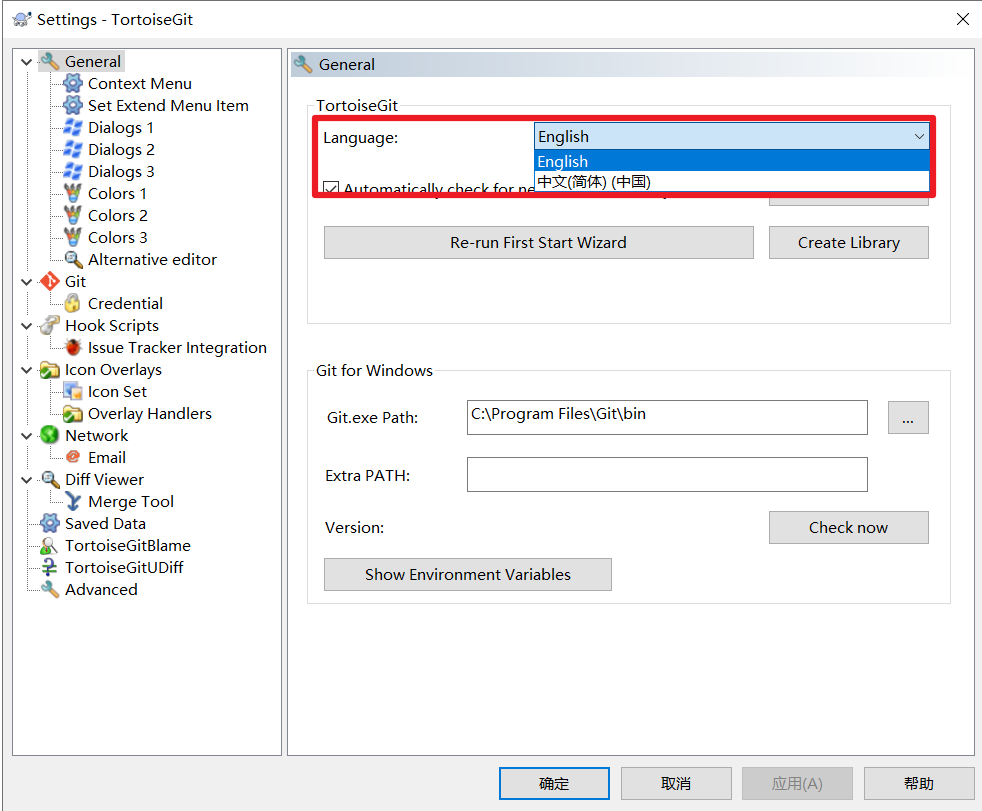Screen dimensions: 982x811
Task: Click the Version: label text
Action: point(354,527)
